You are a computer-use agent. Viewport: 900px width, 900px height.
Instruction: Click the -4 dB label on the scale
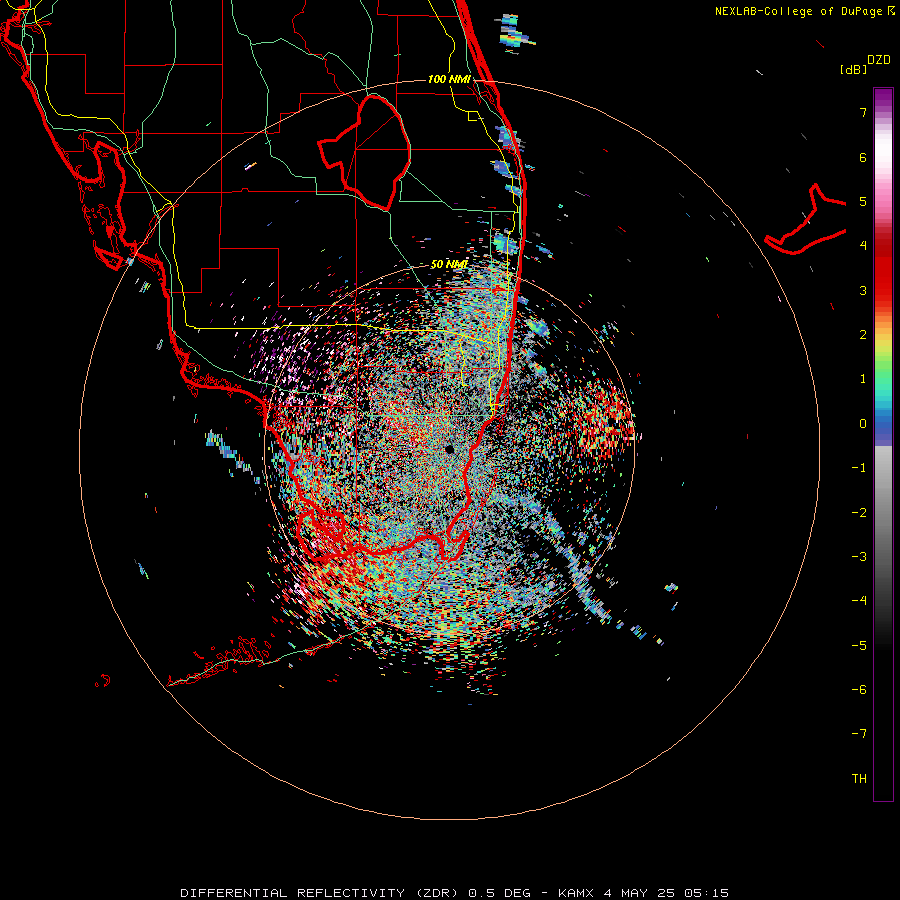click(x=859, y=600)
